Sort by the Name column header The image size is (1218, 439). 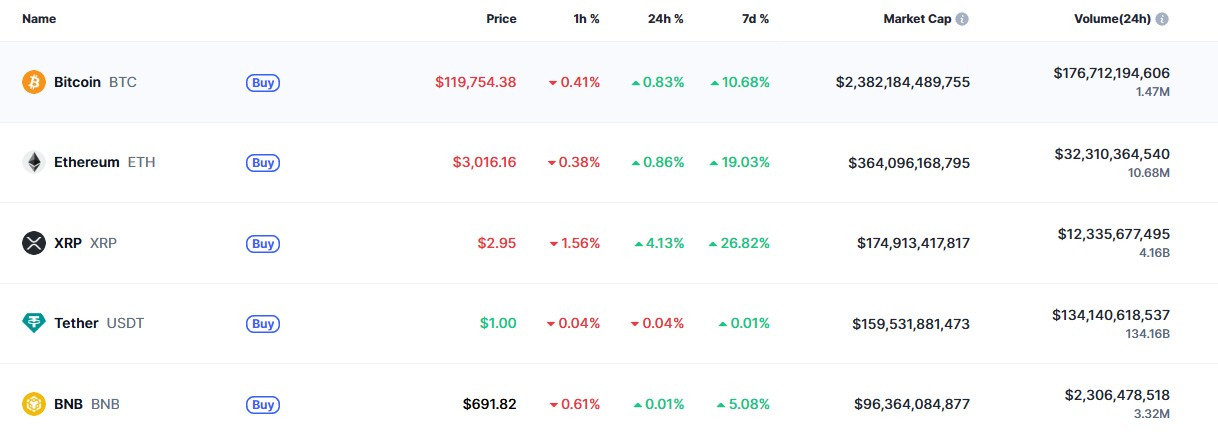(x=39, y=19)
